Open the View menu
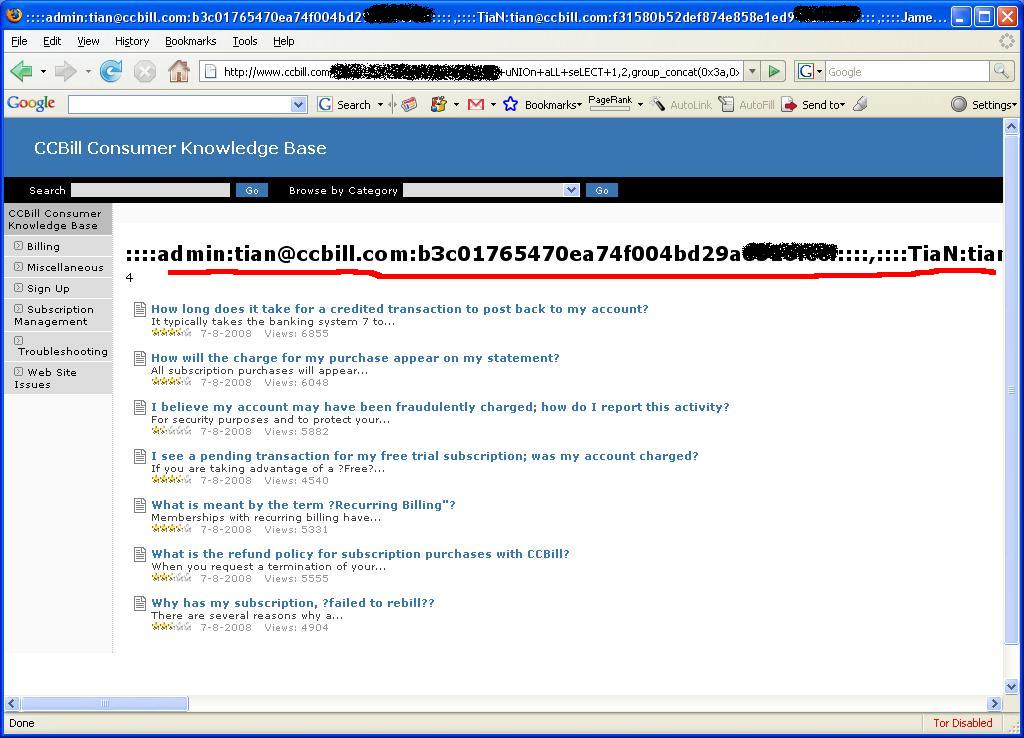 (x=88, y=41)
